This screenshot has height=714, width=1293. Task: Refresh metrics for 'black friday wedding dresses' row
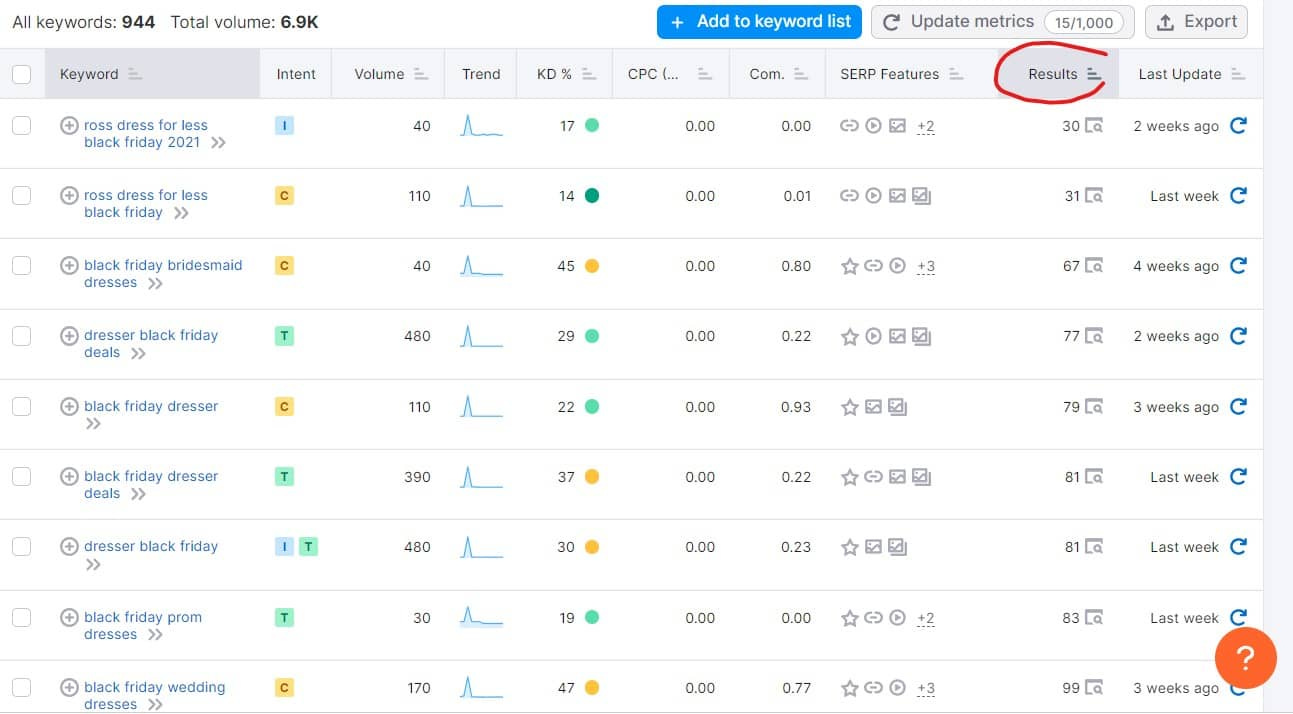point(1239,688)
